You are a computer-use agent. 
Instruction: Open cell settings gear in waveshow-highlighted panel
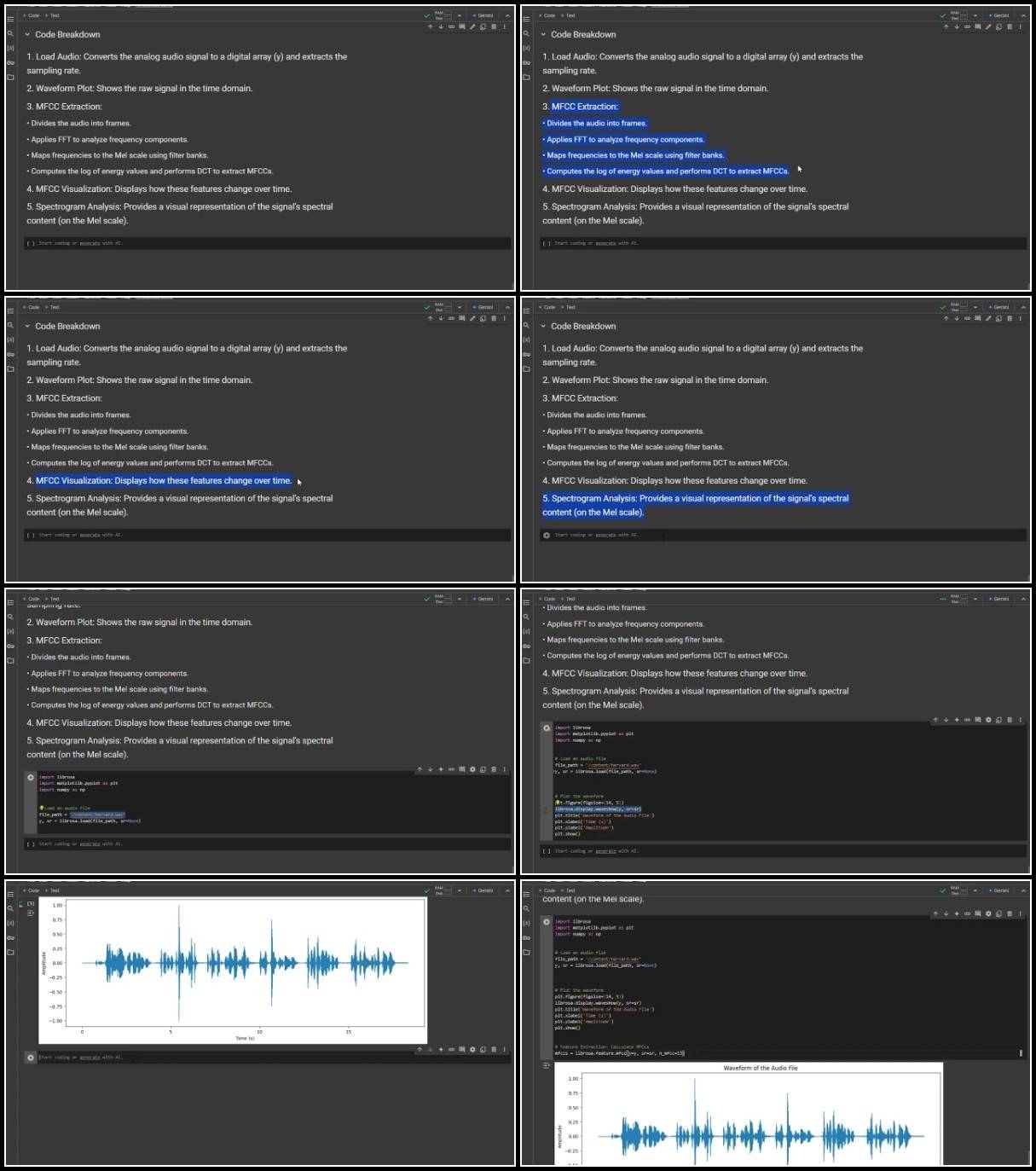click(x=988, y=720)
